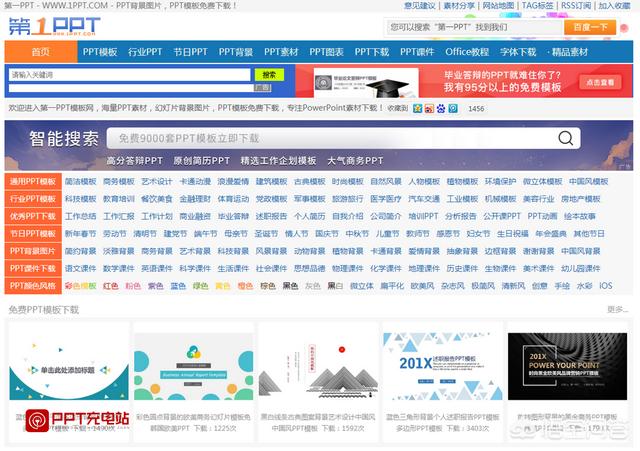The width and height of the screenshot is (640, 451).
Task: Open the Office教程 menu item
Action: [467, 52]
